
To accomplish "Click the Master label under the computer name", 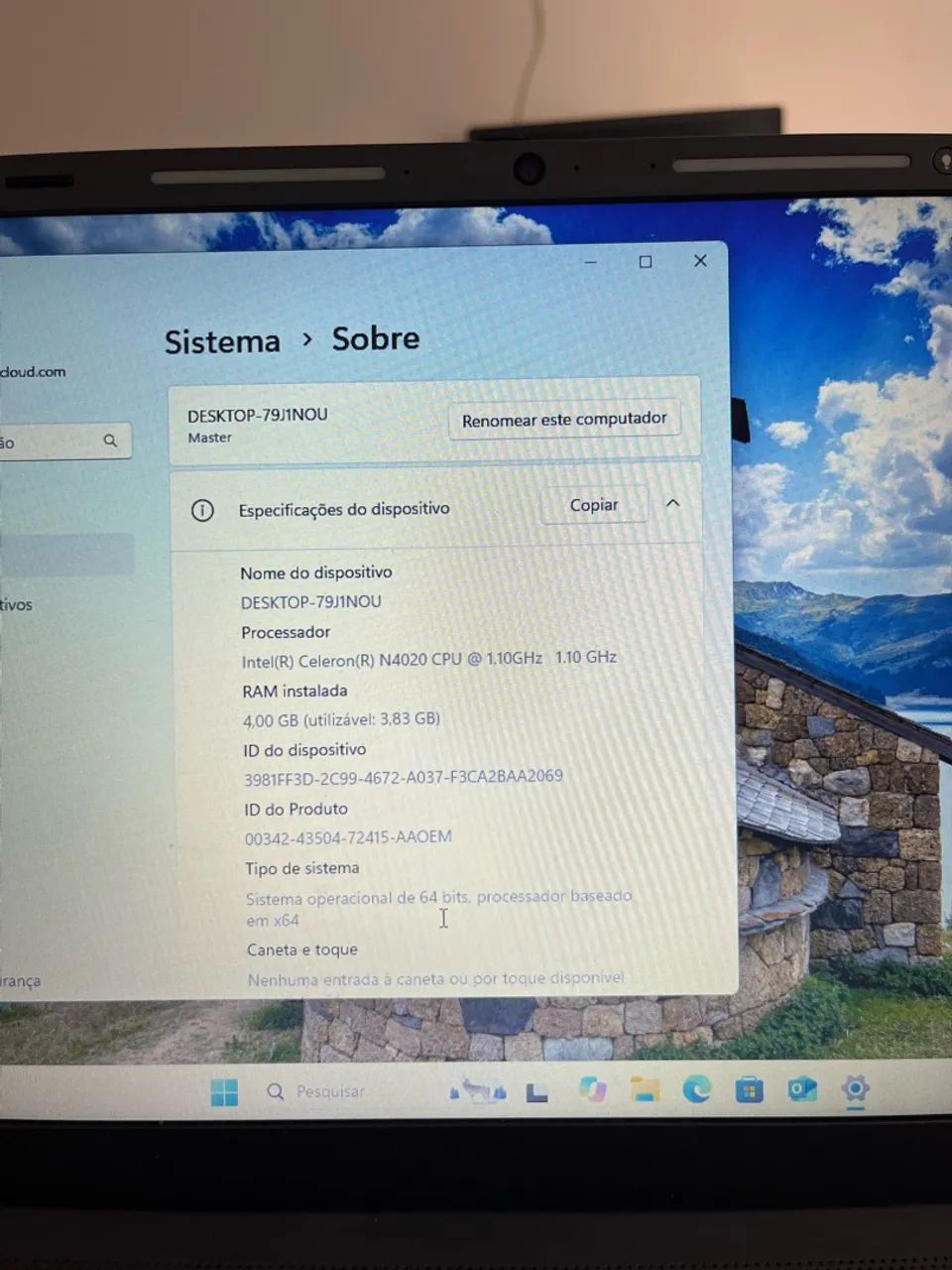I will pyautogui.click(x=209, y=438).
